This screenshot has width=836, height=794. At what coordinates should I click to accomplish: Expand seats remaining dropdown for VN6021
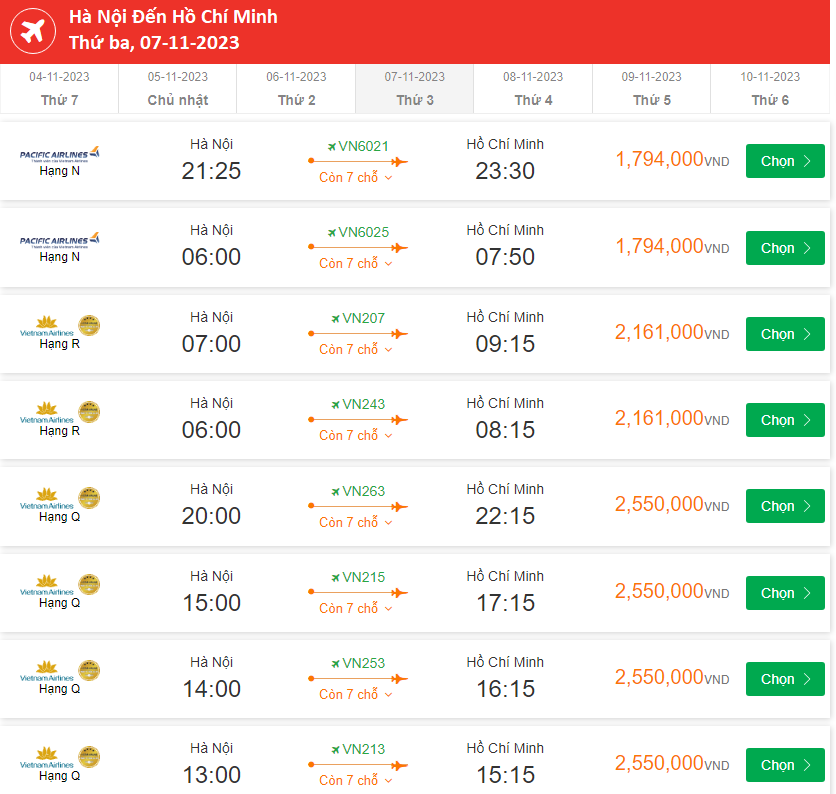356,177
